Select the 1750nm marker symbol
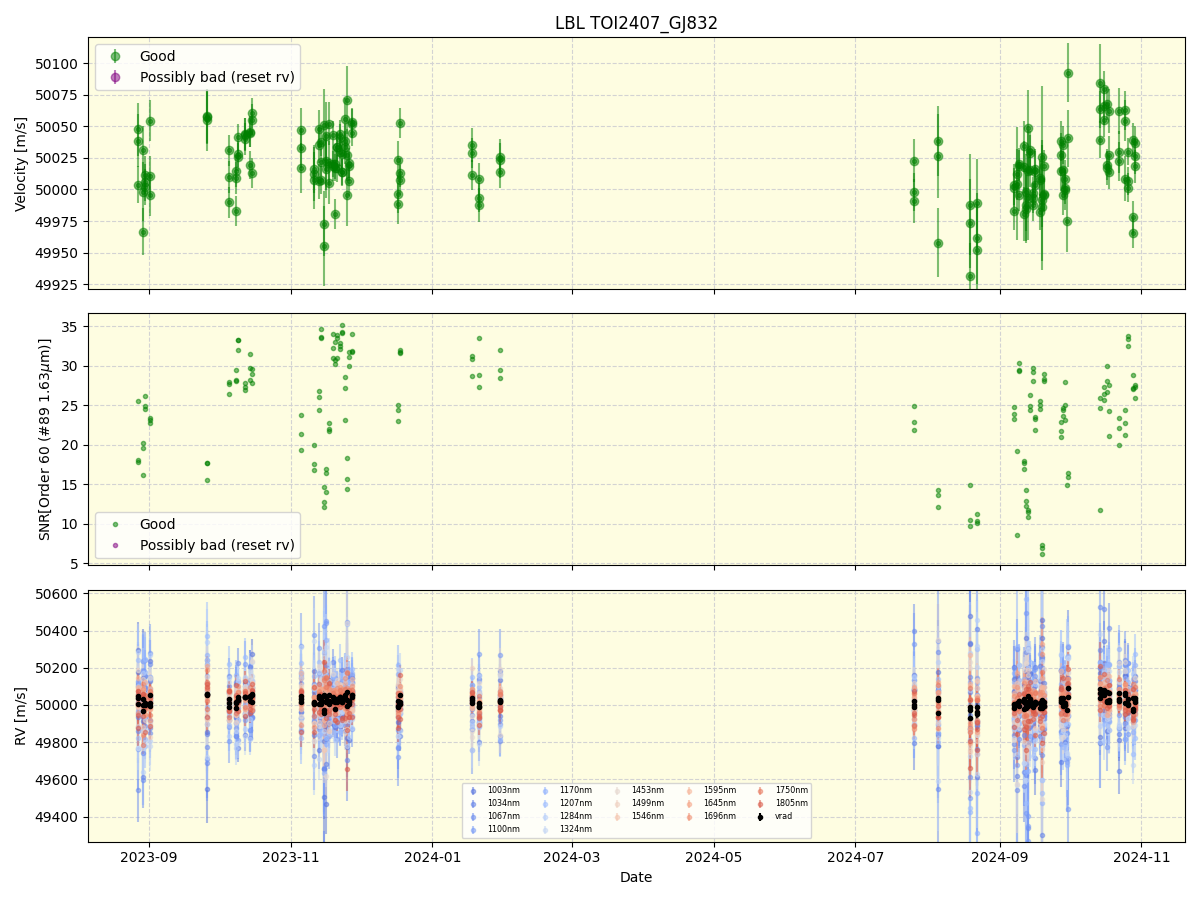 (x=761, y=789)
